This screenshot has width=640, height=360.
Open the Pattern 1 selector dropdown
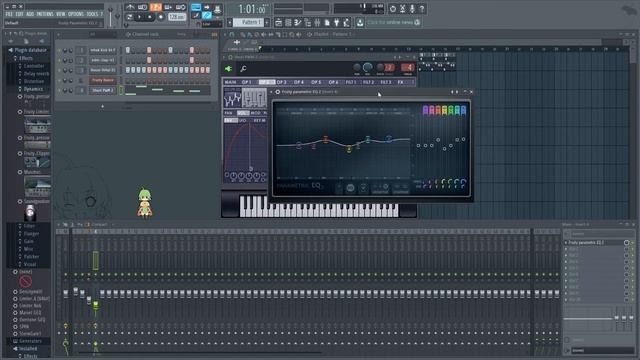coord(250,22)
